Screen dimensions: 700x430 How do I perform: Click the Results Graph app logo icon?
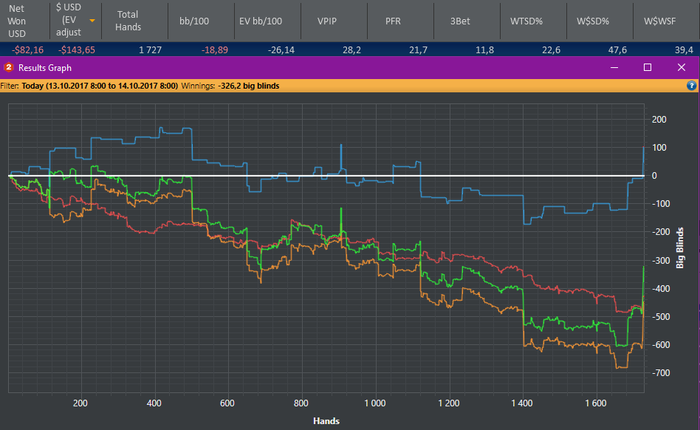[x=8, y=67]
